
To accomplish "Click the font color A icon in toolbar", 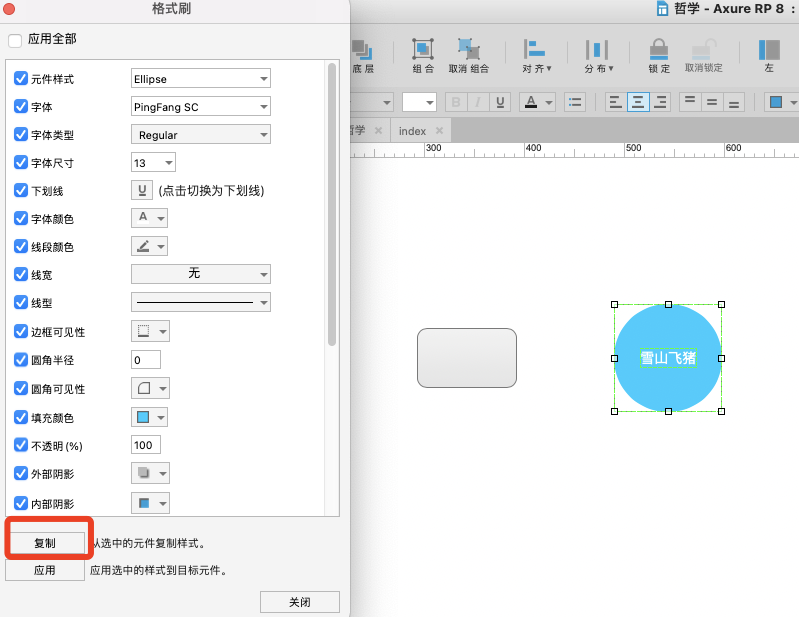I will tap(531, 102).
